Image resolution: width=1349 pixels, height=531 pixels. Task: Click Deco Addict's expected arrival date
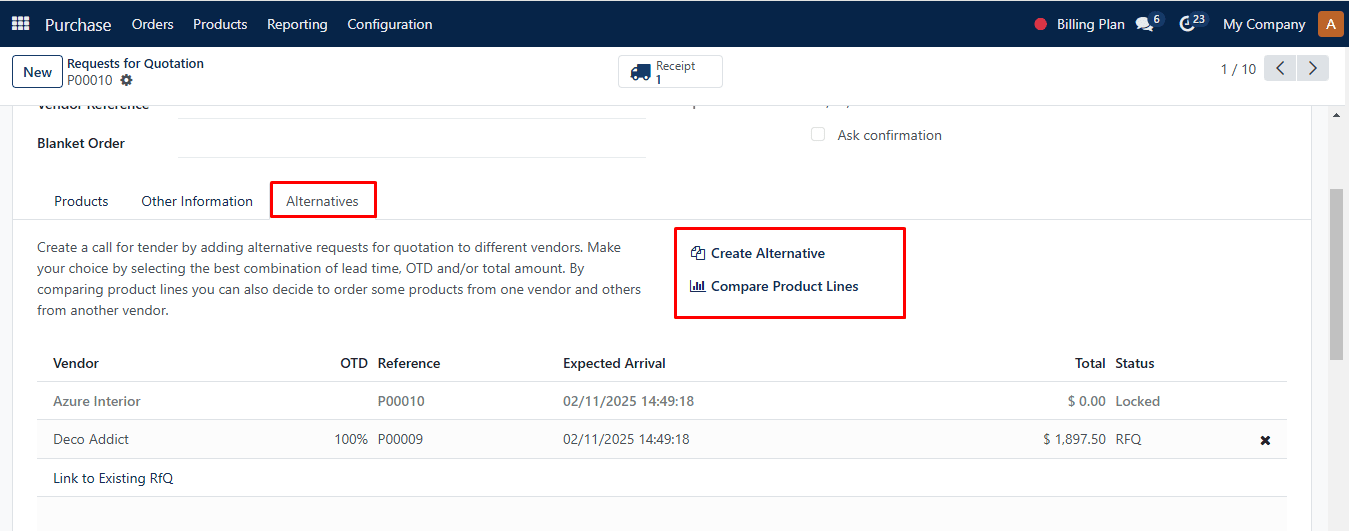click(x=626, y=439)
